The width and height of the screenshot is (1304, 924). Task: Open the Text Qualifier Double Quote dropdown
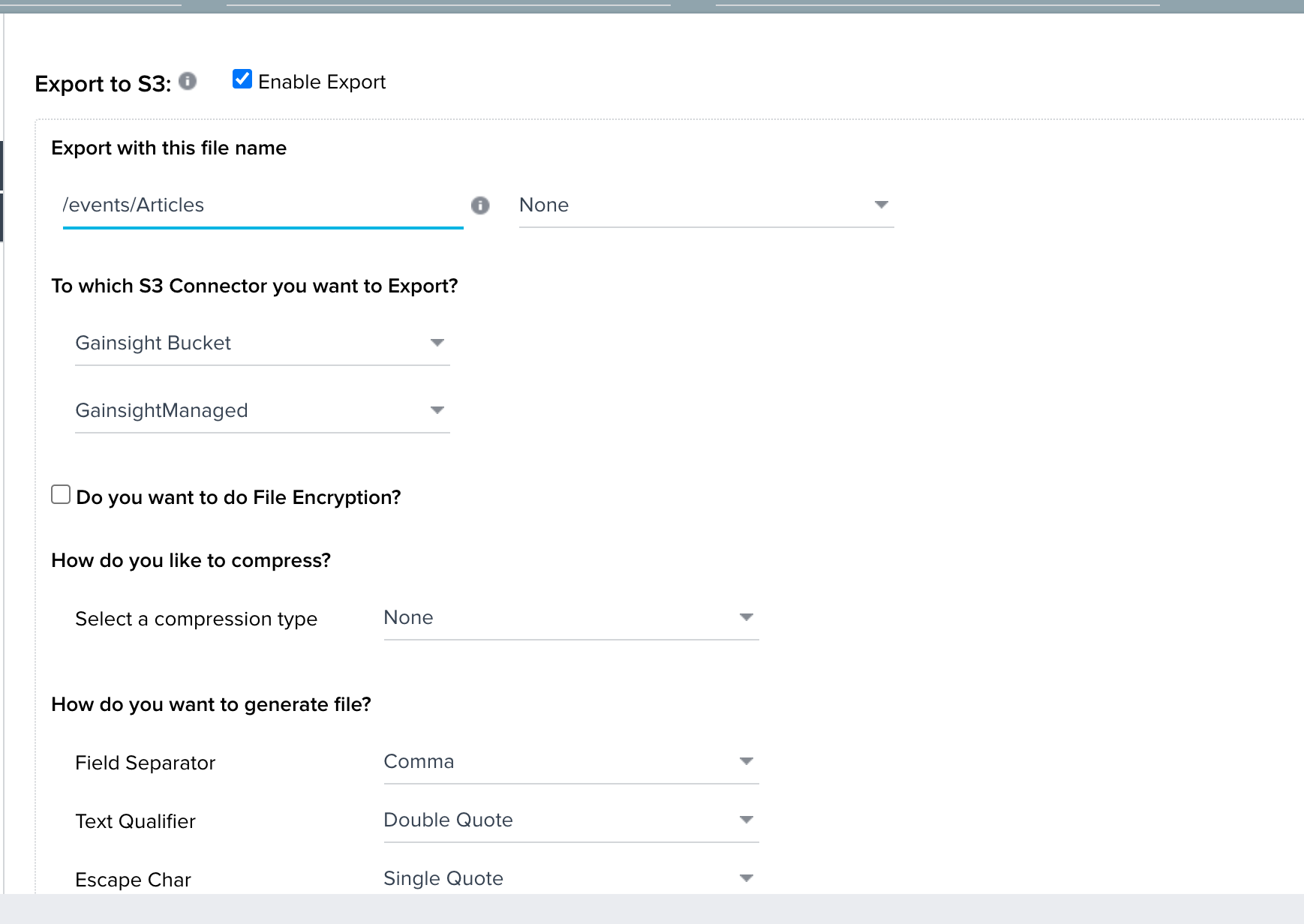pos(571,820)
